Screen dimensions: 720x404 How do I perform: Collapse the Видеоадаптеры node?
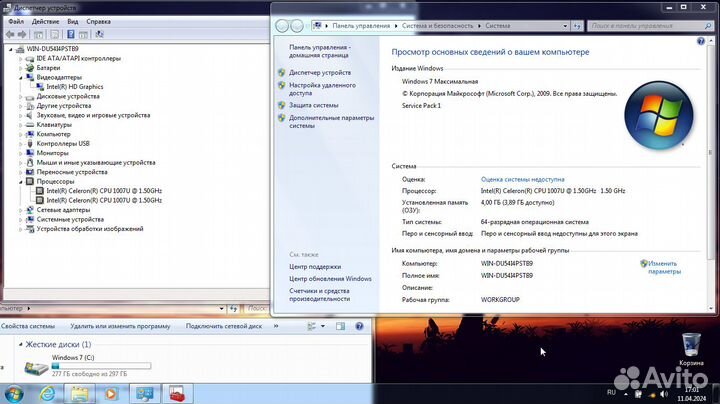pos(21,78)
